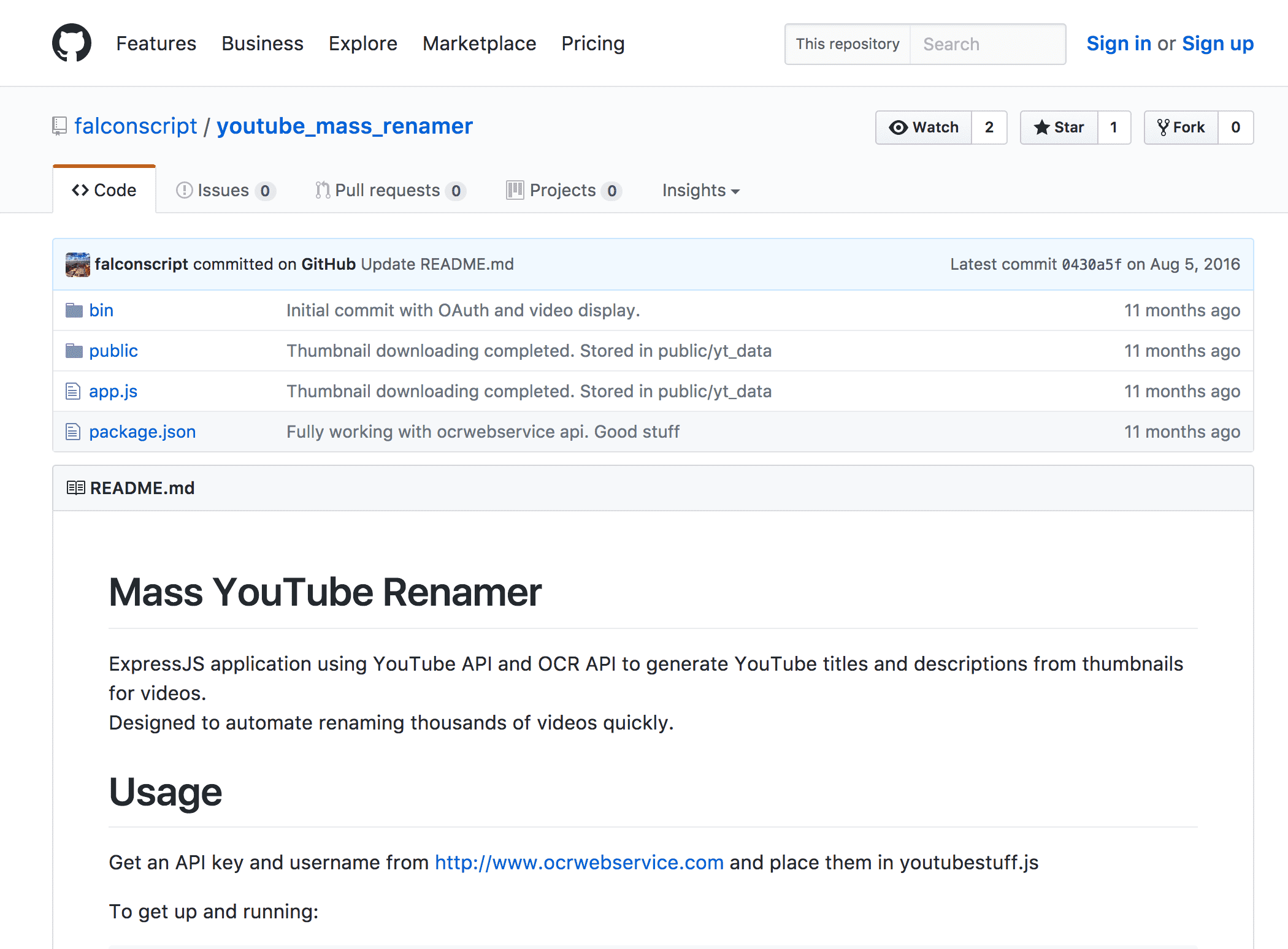Click the README.md file header title
Screen dimensions: 1288x949
(142, 488)
